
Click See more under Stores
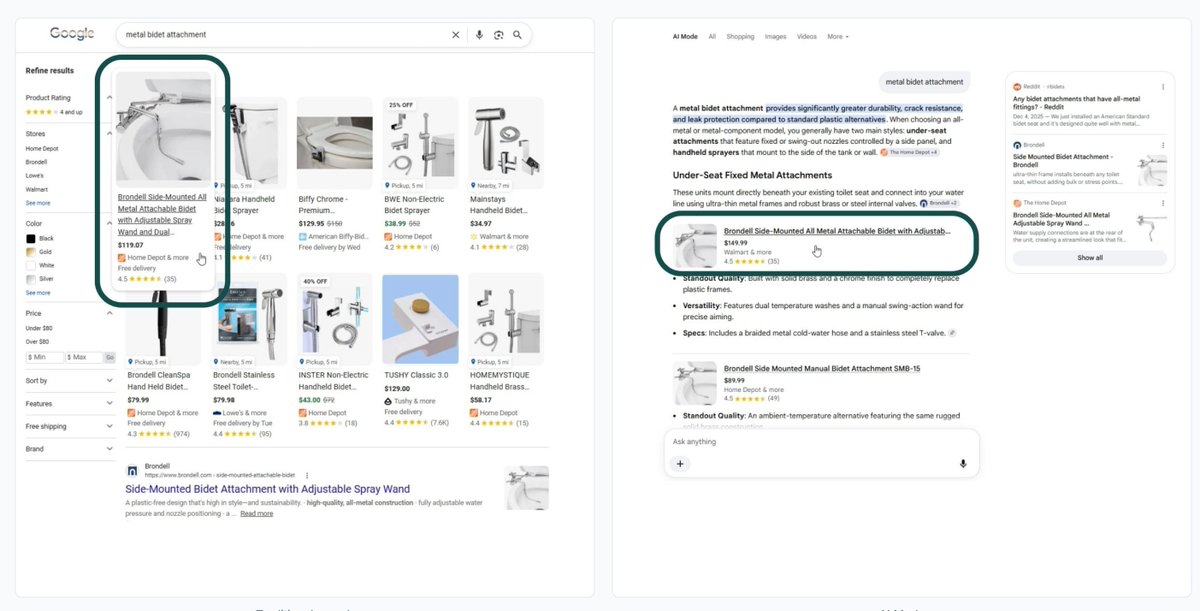(38, 203)
